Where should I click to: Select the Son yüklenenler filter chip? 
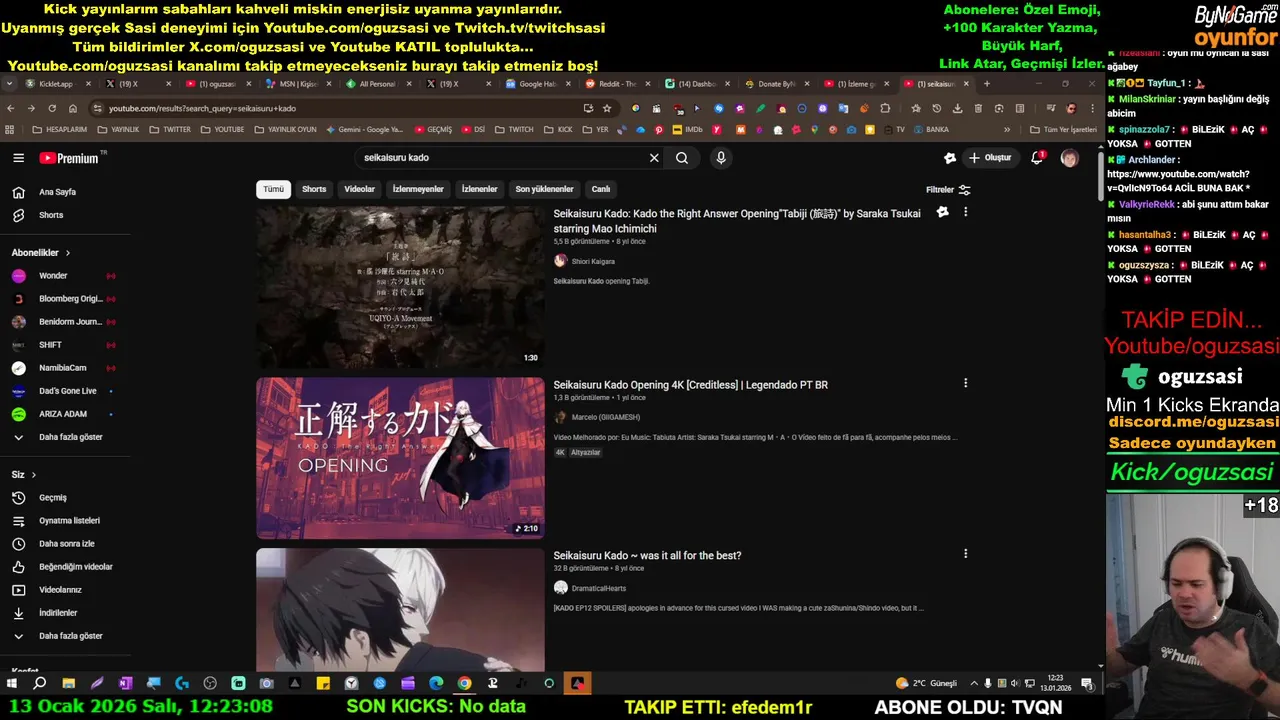[544, 189]
